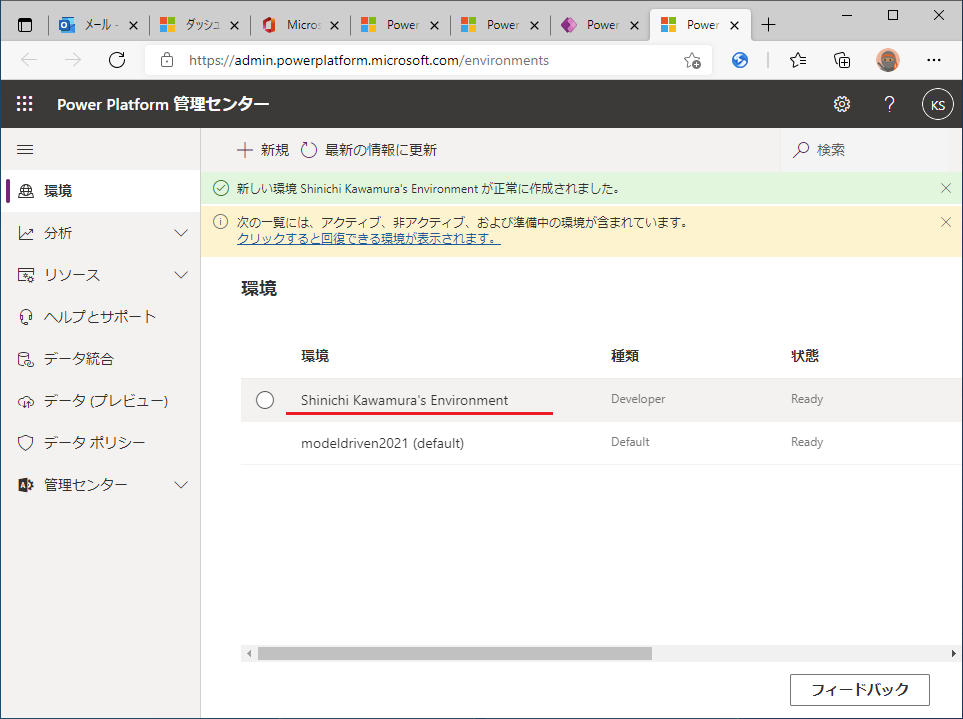
Task: Click the scrollbar left arrow
Action: (249, 653)
